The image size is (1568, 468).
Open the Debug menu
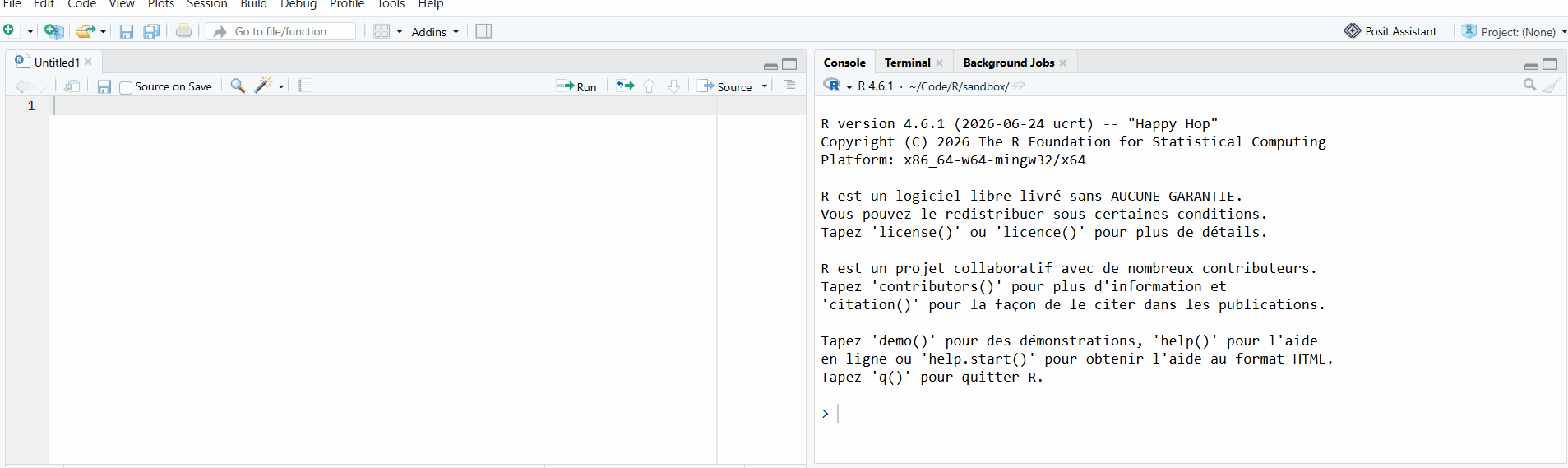coord(298,4)
